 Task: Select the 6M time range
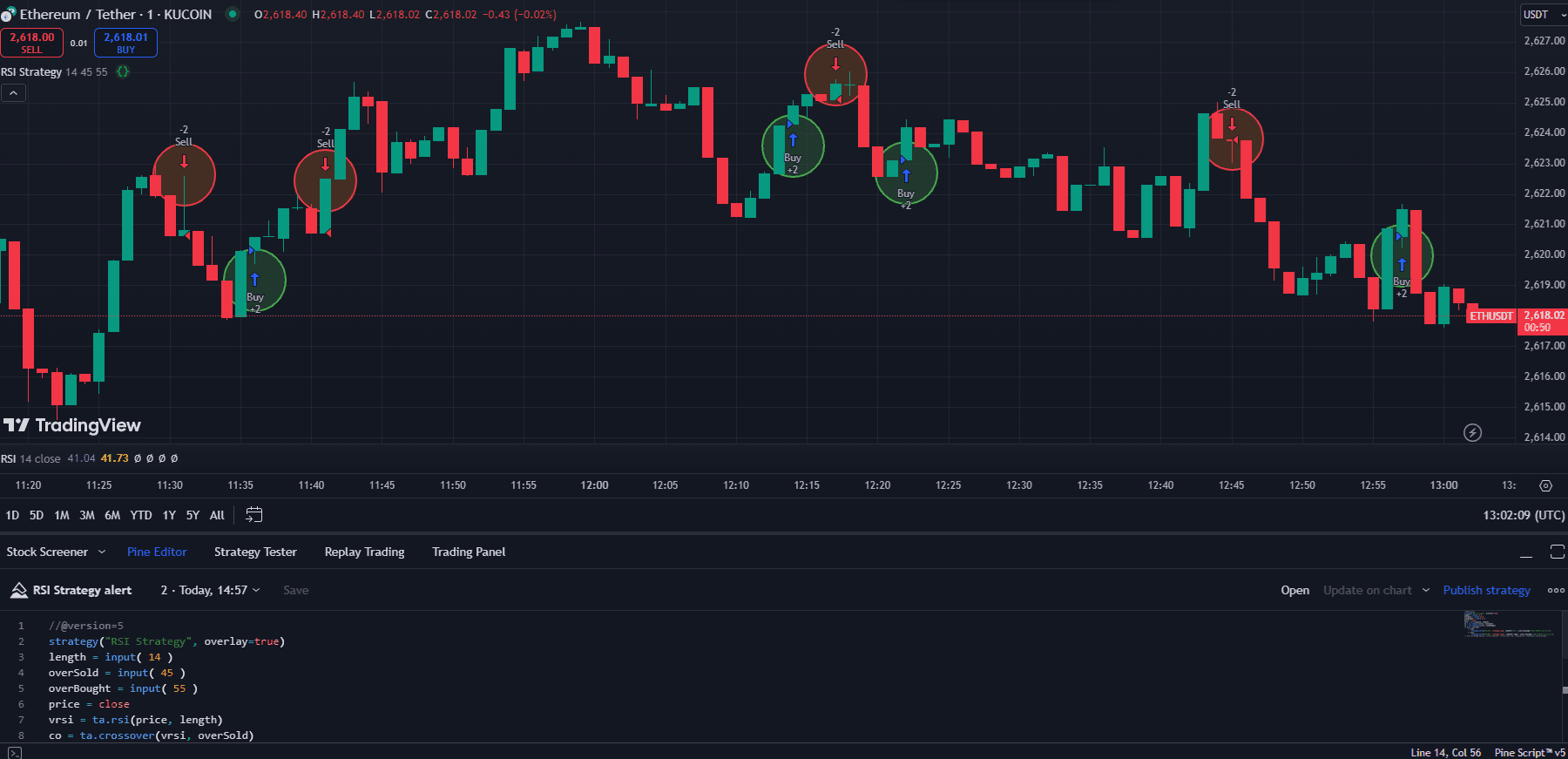pyautogui.click(x=112, y=515)
